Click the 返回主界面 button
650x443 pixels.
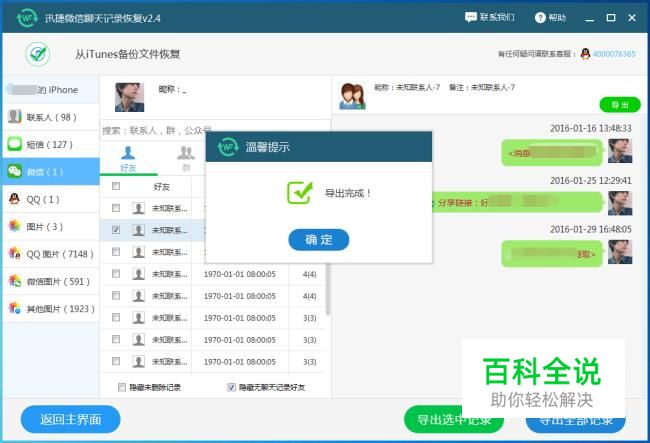[x=70, y=419]
